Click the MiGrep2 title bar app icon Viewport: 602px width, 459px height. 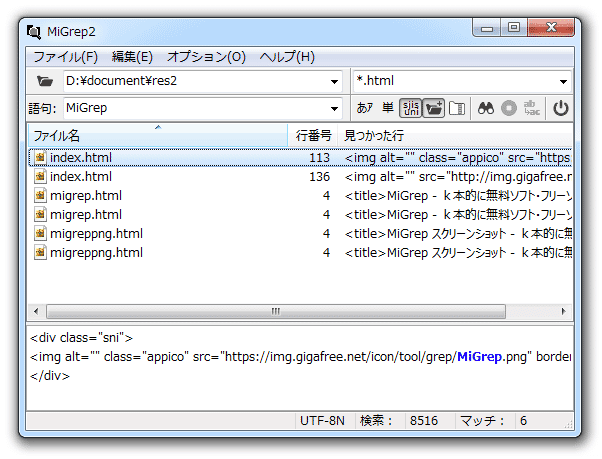pos(34,32)
